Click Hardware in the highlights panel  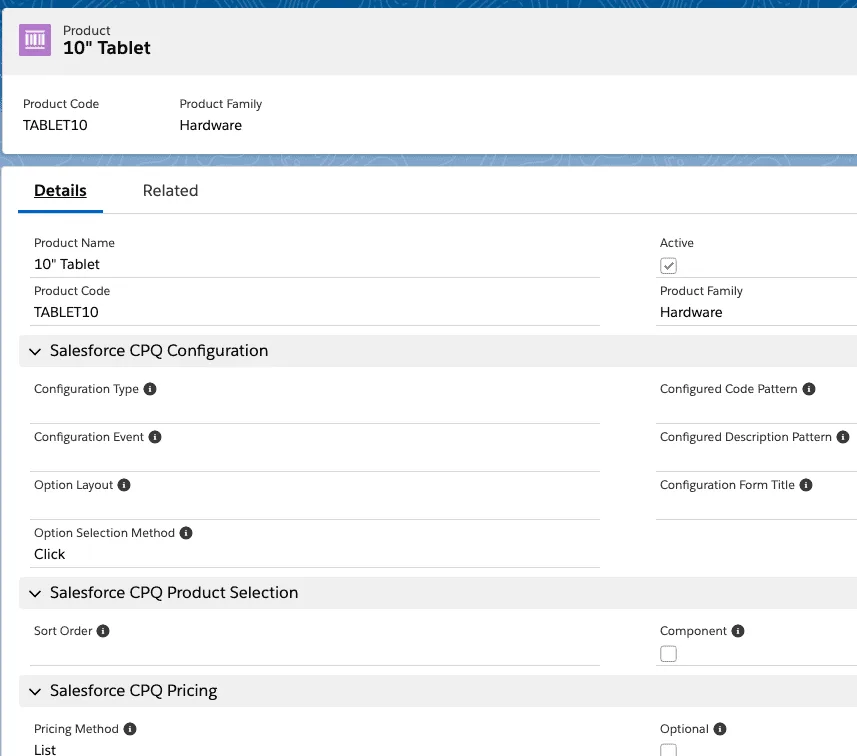coord(210,125)
